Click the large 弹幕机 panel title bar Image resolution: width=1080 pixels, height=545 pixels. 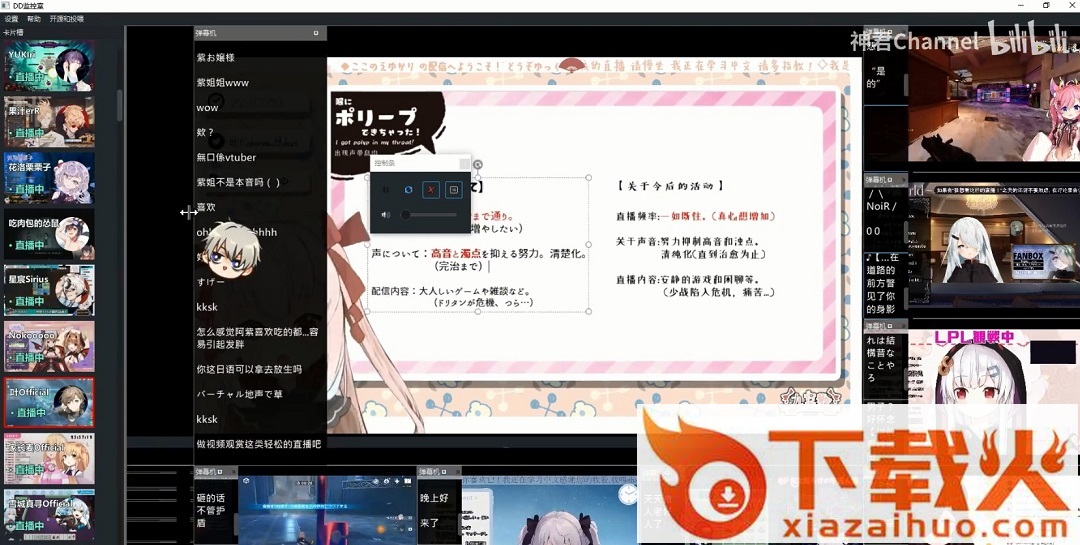pos(260,32)
